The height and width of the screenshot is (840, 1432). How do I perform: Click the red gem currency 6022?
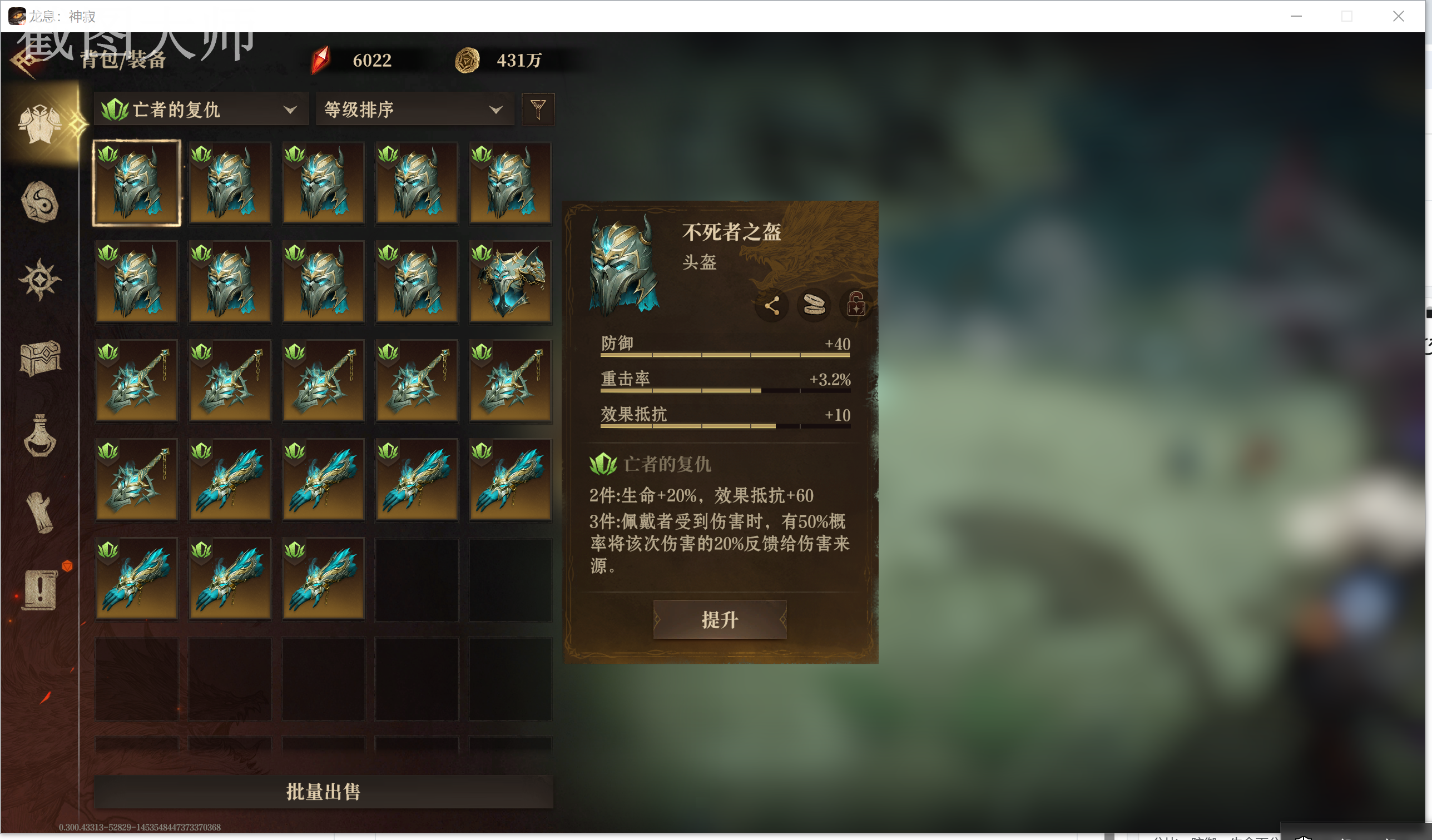point(353,60)
